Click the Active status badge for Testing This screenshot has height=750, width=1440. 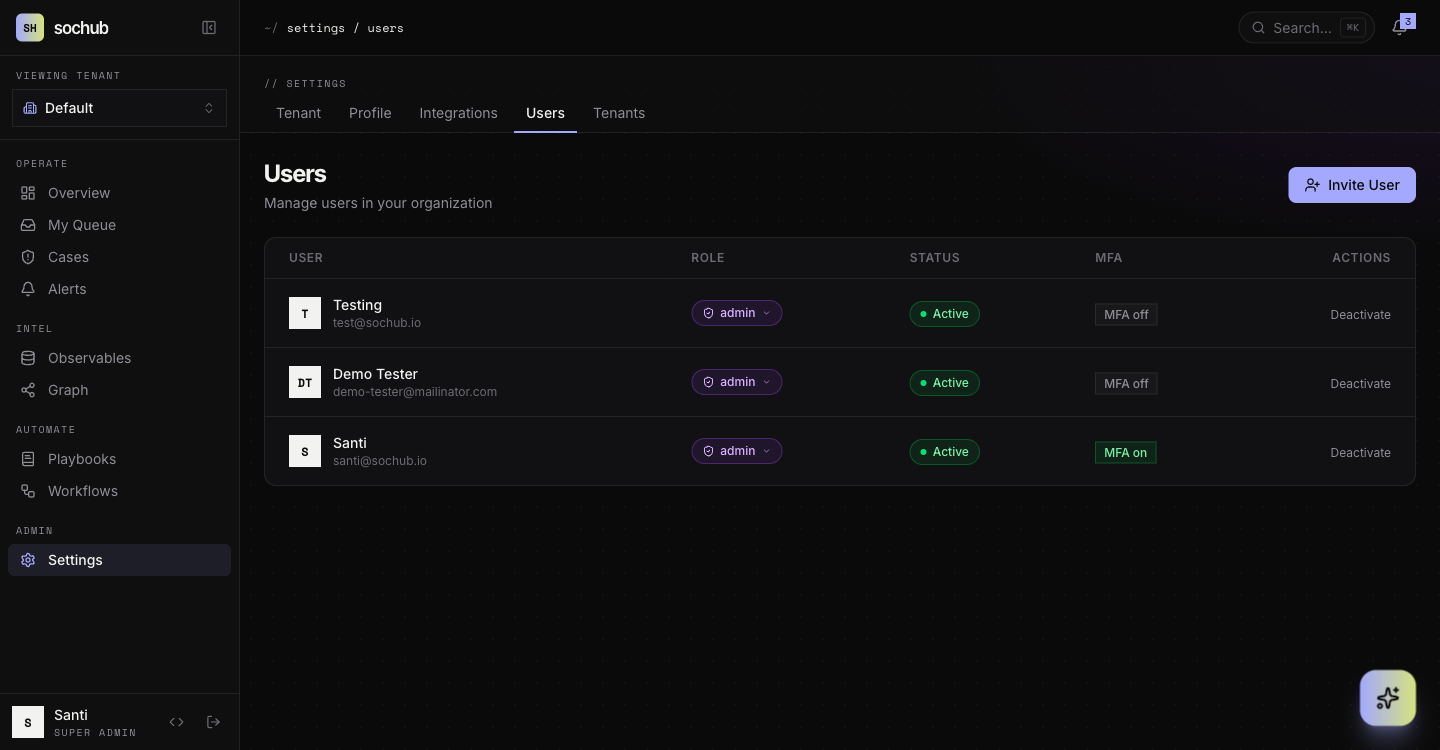click(x=944, y=313)
